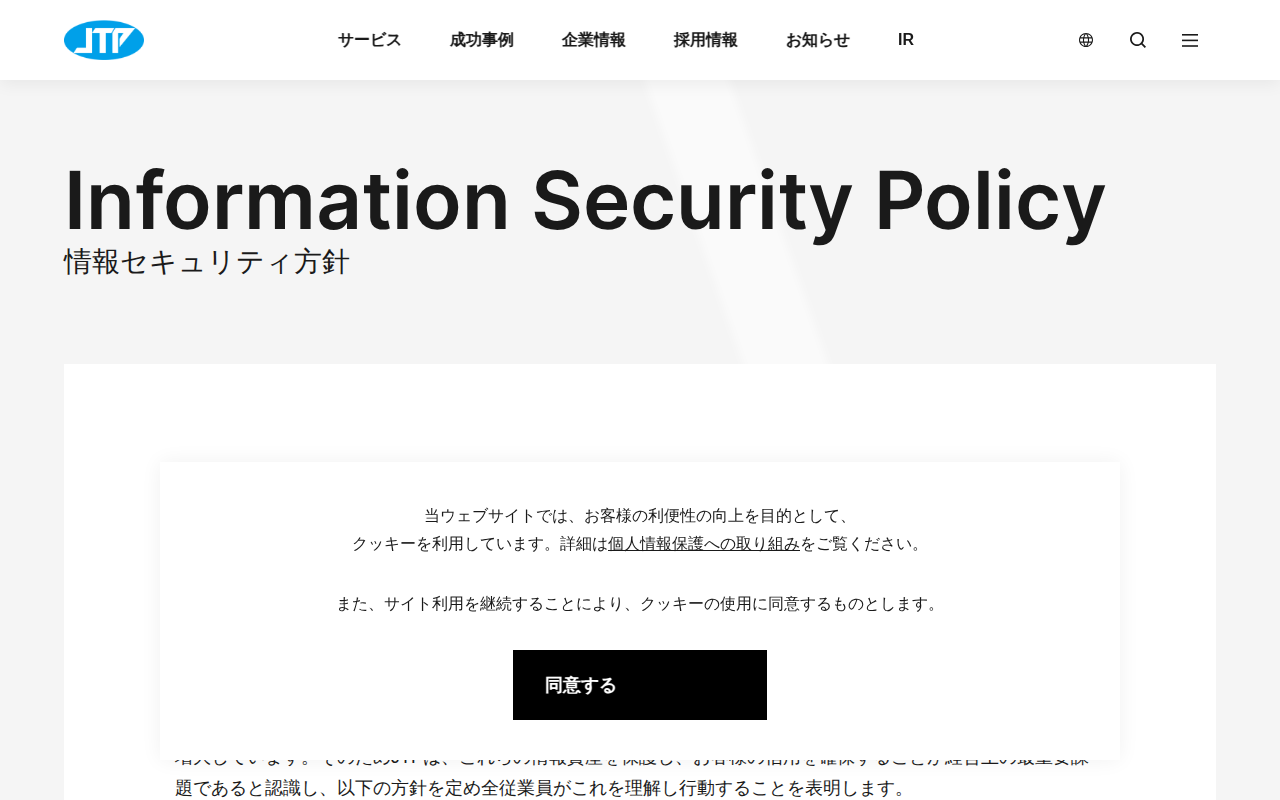Image resolution: width=1280 pixels, height=800 pixels.
Task: Click the 情報セキュリティ方針 subtitle
Action: pyautogui.click(x=207, y=262)
